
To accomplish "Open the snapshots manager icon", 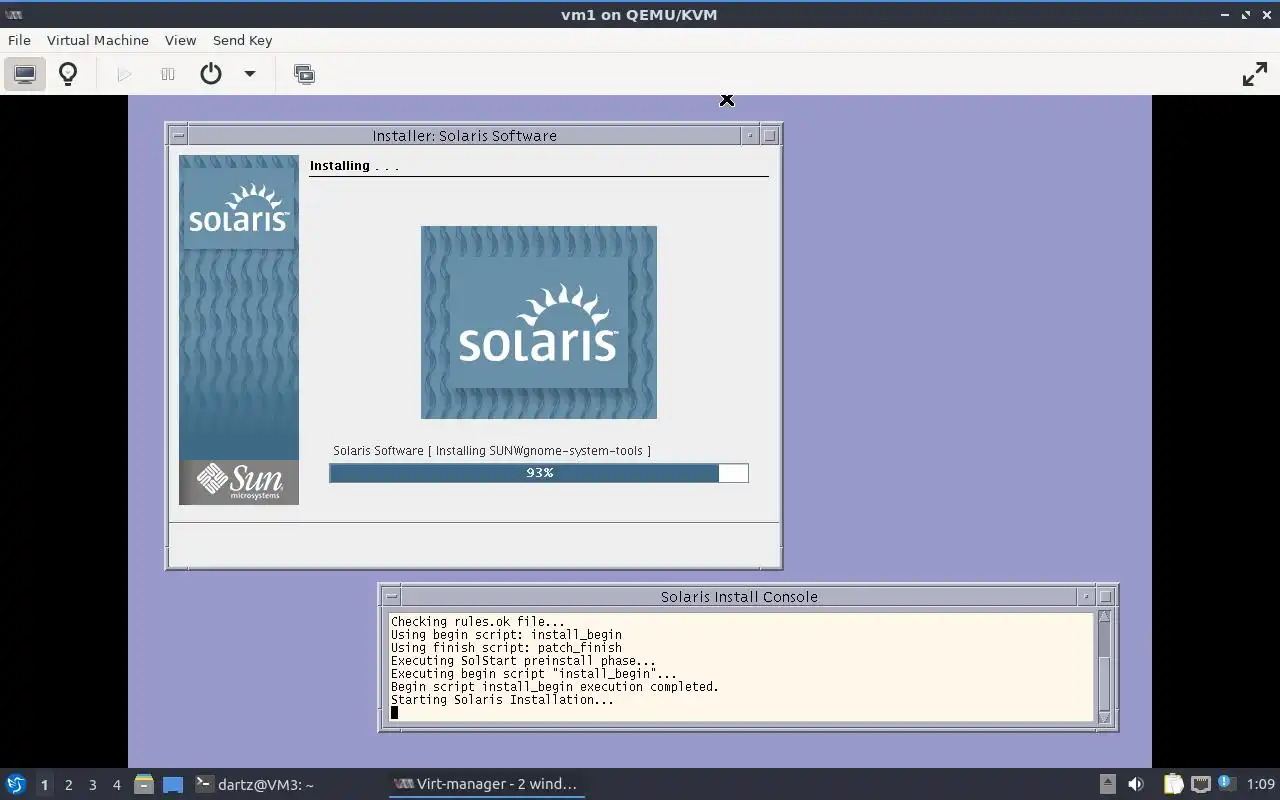I will 304,74.
